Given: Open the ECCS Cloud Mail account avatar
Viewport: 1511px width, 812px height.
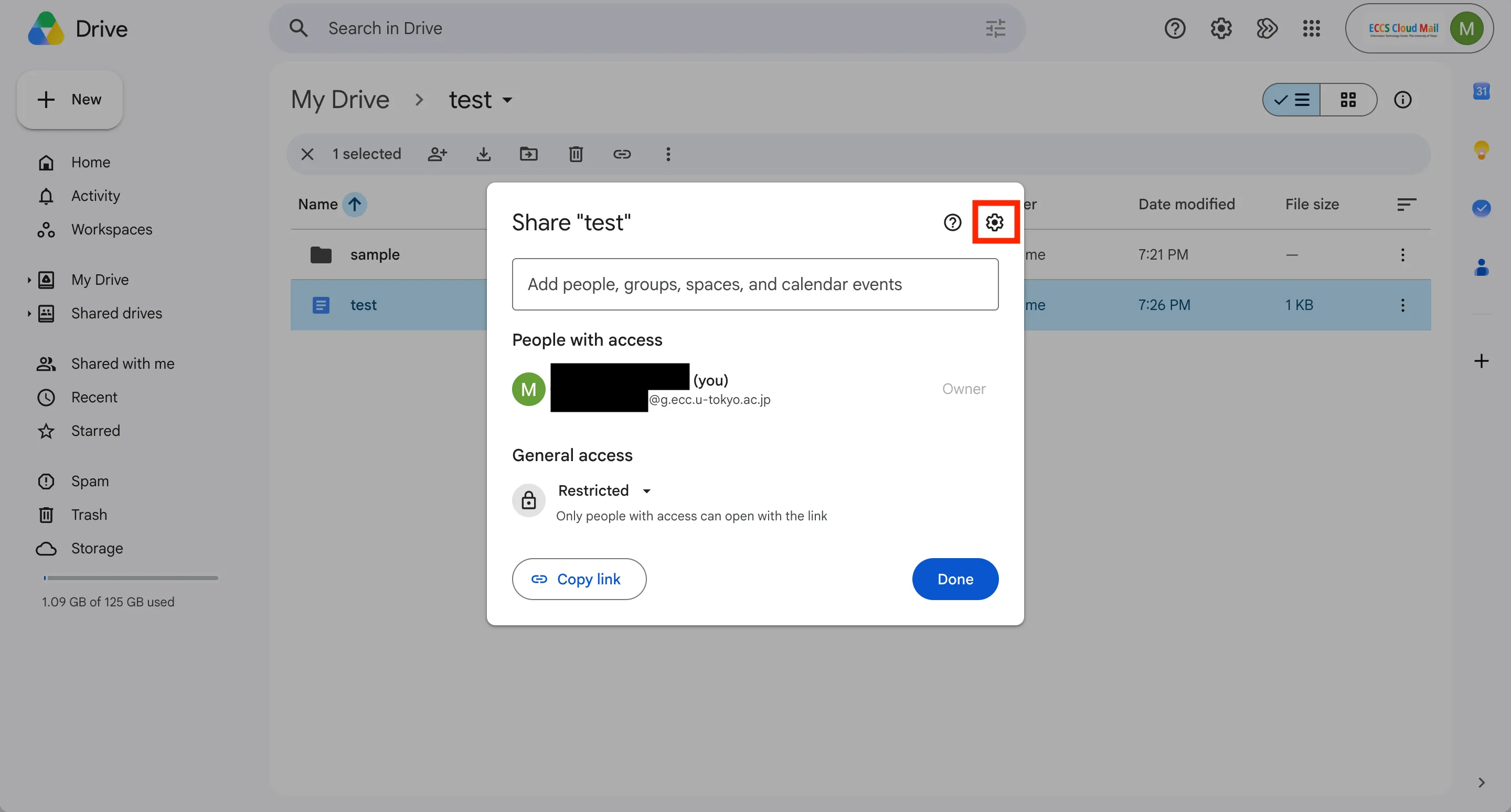Looking at the screenshot, I should tap(1466, 28).
